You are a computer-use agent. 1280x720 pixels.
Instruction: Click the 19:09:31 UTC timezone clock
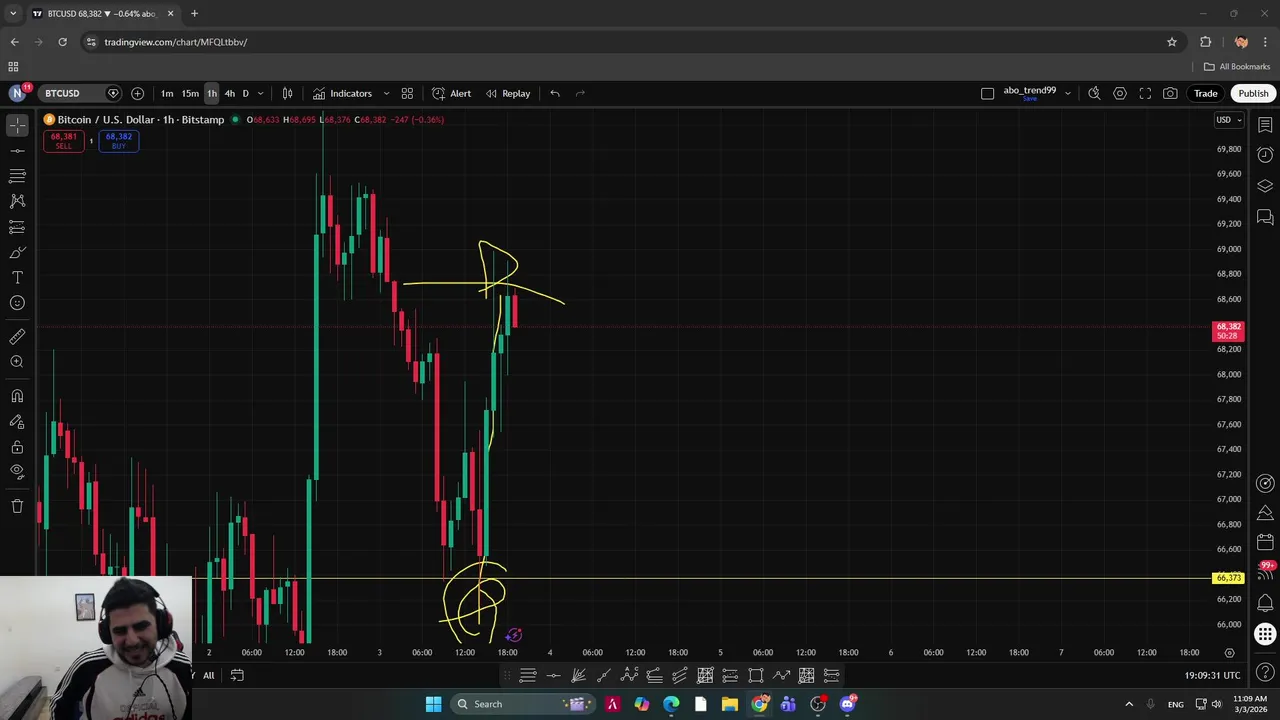point(1214,675)
